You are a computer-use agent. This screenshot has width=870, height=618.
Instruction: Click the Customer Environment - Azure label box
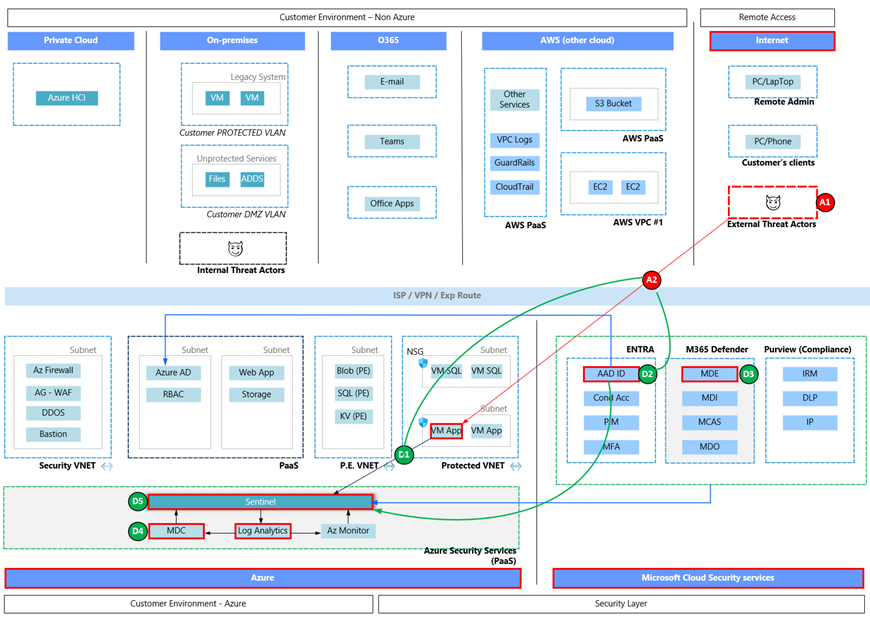189,604
